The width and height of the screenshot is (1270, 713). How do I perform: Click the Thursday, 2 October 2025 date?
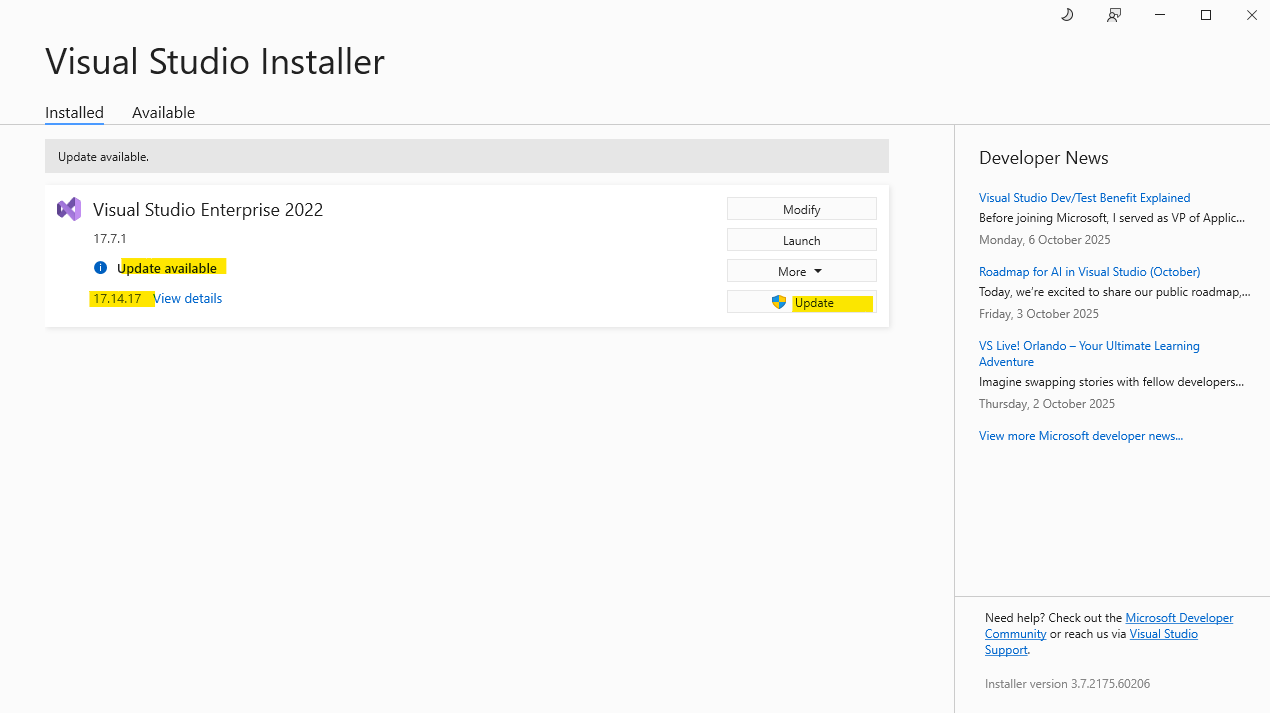1047,404
